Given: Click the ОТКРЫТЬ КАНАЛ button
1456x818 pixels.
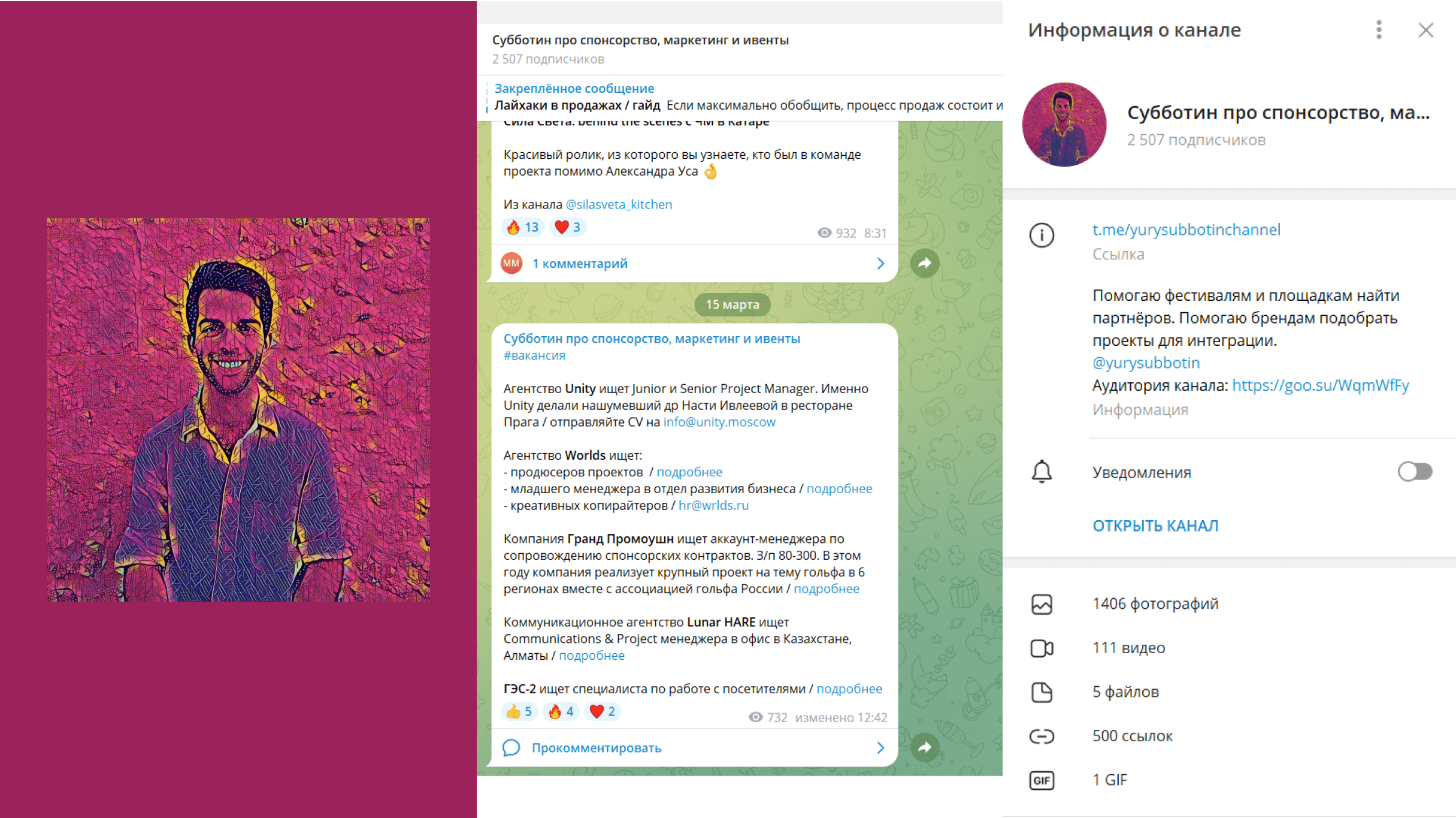Looking at the screenshot, I should (x=1155, y=526).
